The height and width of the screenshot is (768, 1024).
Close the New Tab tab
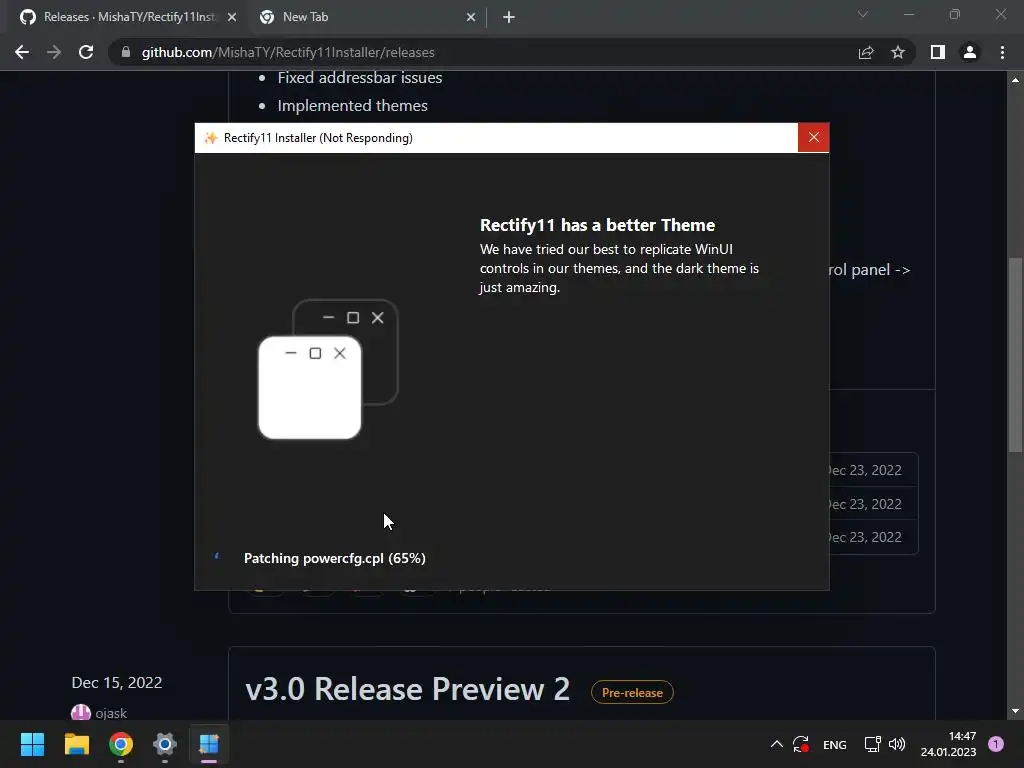(x=471, y=17)
